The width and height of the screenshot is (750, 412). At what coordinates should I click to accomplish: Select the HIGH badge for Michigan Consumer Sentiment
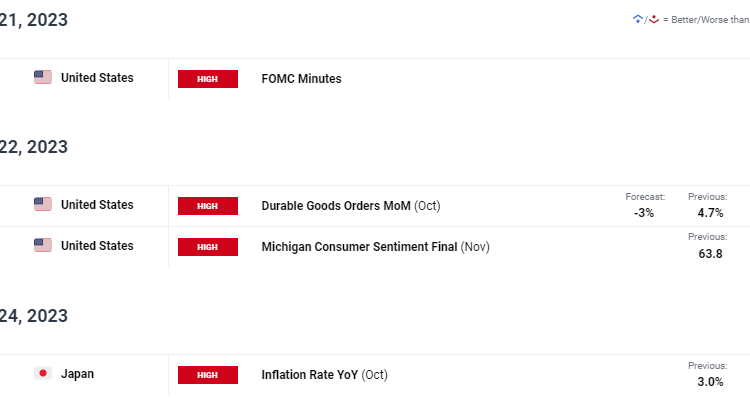click(208, 246)
